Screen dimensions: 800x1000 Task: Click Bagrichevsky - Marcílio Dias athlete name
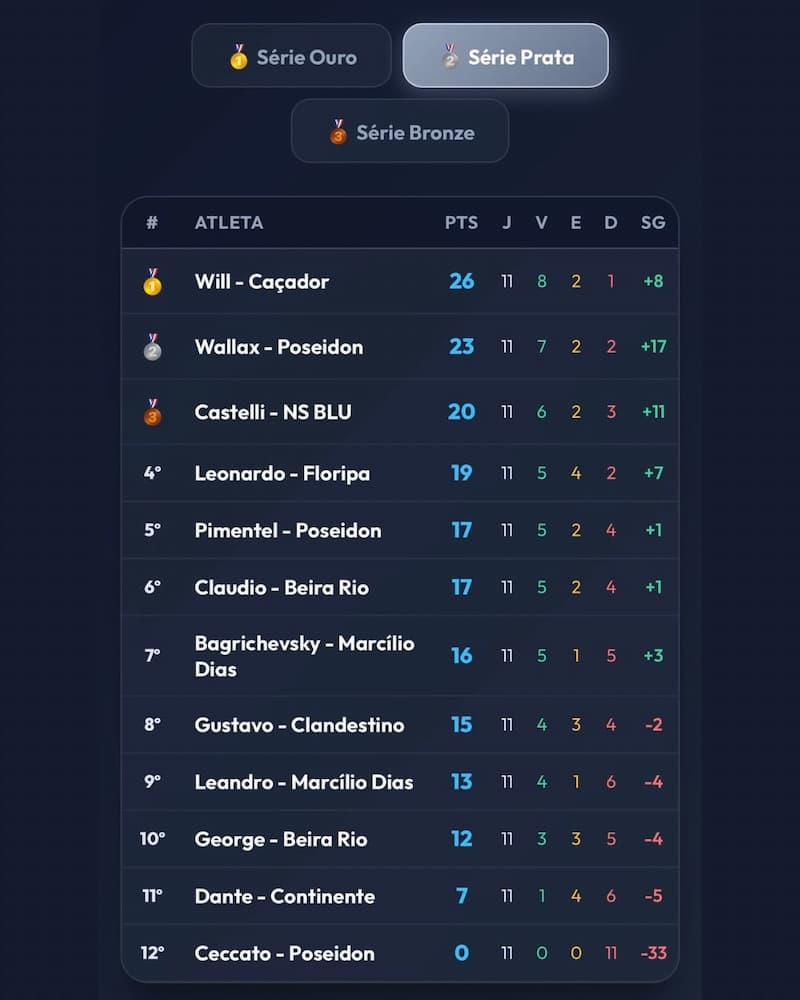click(304, 656)
